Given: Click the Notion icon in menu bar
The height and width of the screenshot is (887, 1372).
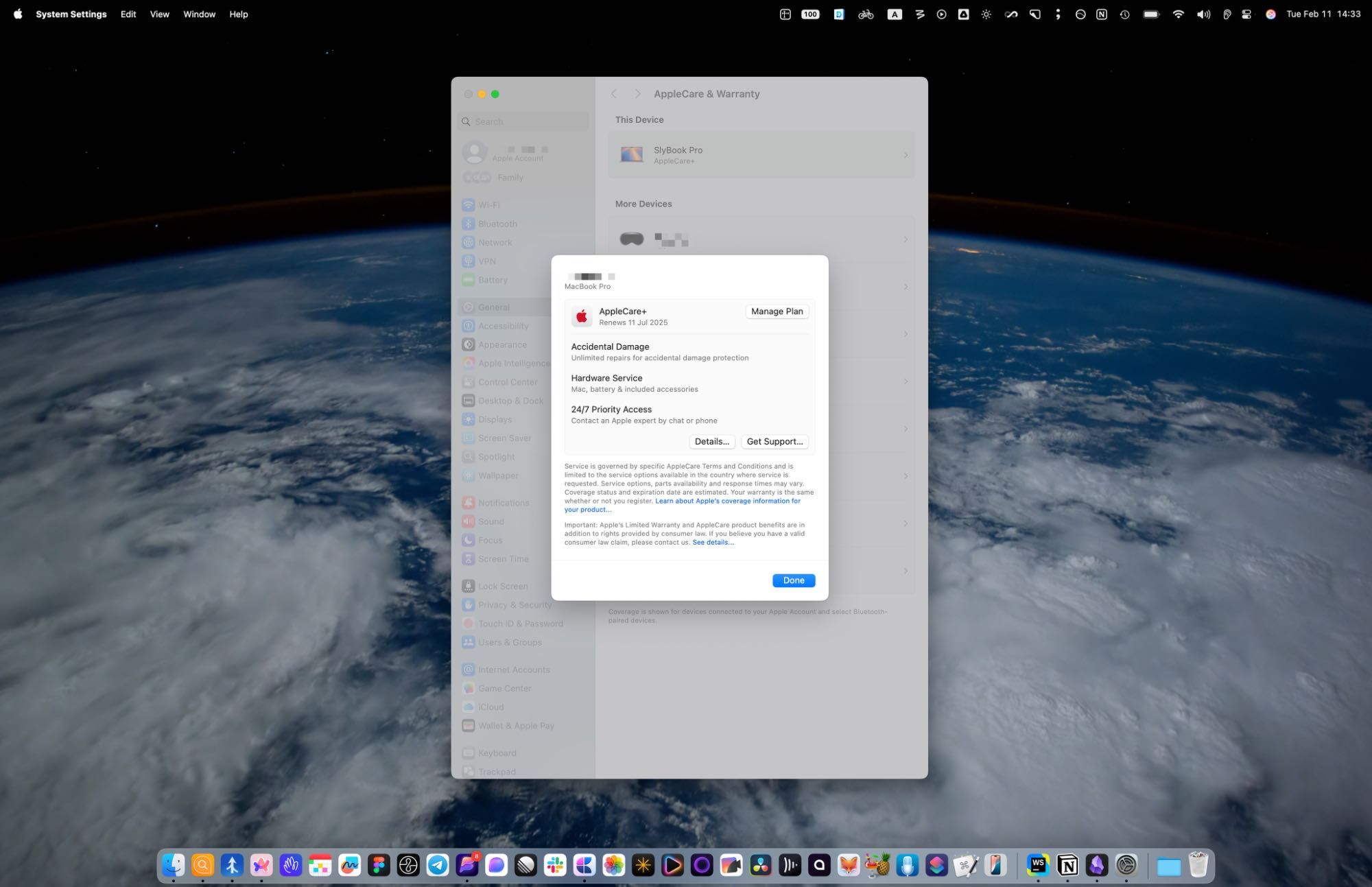Looking at the screenshot, I should click(1101, 14).
